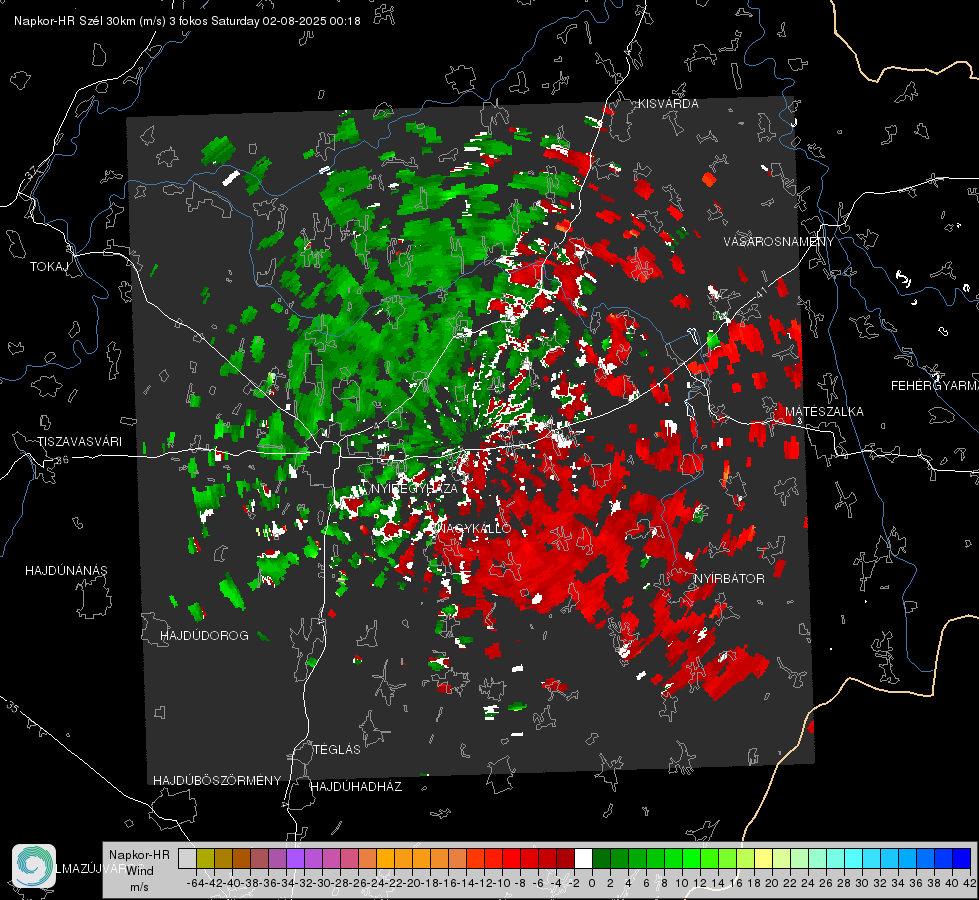The height and width of the screenshot is (900, 979).
Task: Select the white swatch before 0
Action: 583,858
